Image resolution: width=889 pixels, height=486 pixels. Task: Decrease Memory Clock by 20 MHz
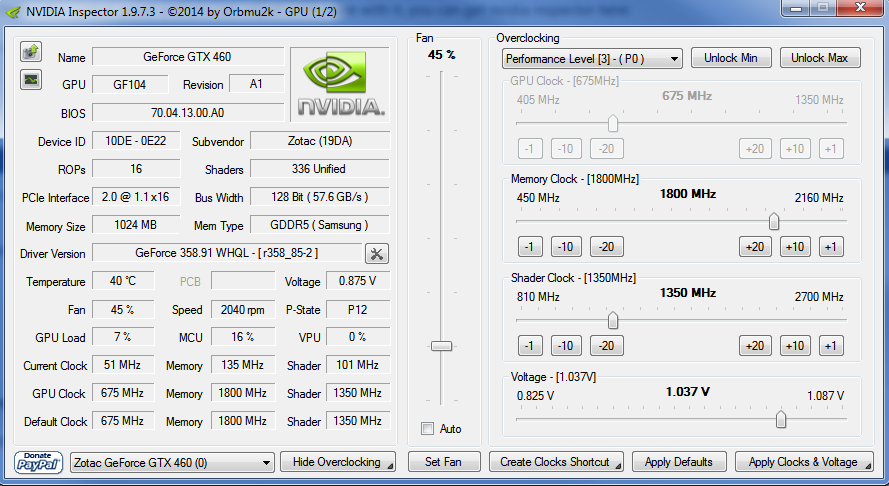tap(607, 247)
